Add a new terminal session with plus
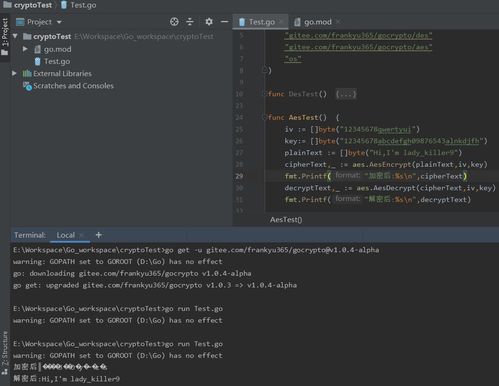Viewport: 499px width, 386px height. [98, 235]
